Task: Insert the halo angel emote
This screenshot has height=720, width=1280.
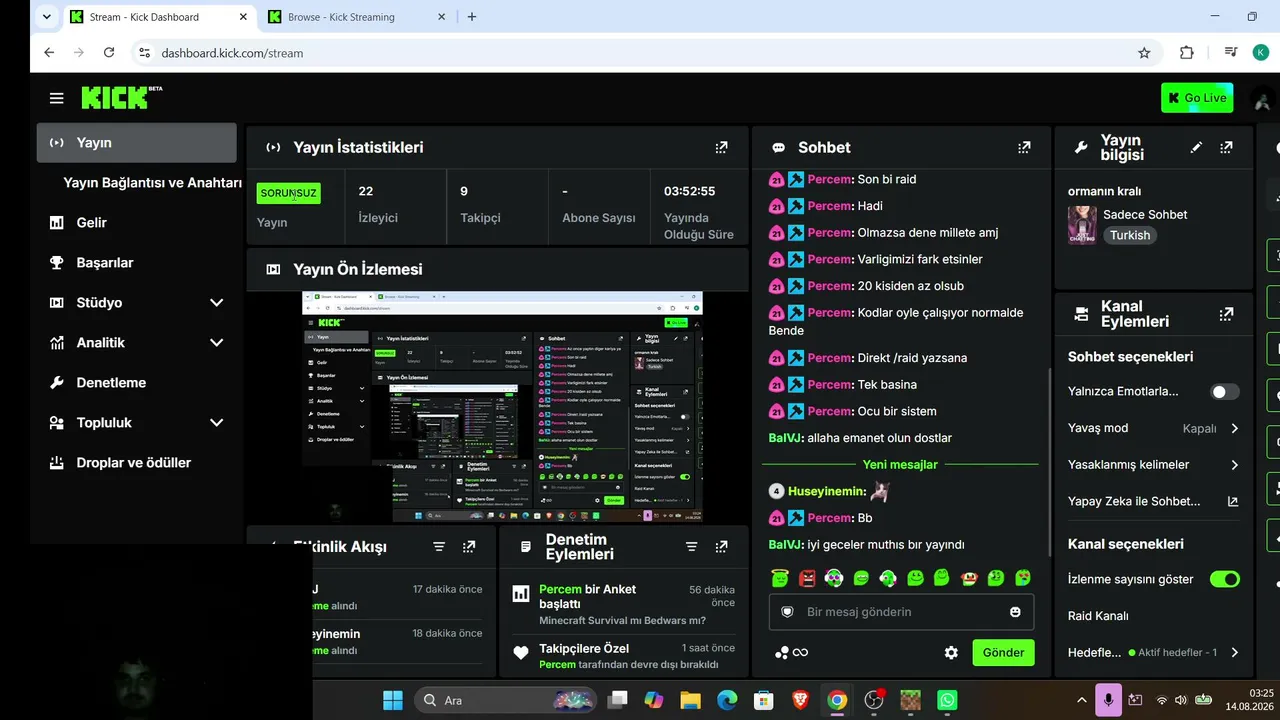Action: tap(780, 578)
